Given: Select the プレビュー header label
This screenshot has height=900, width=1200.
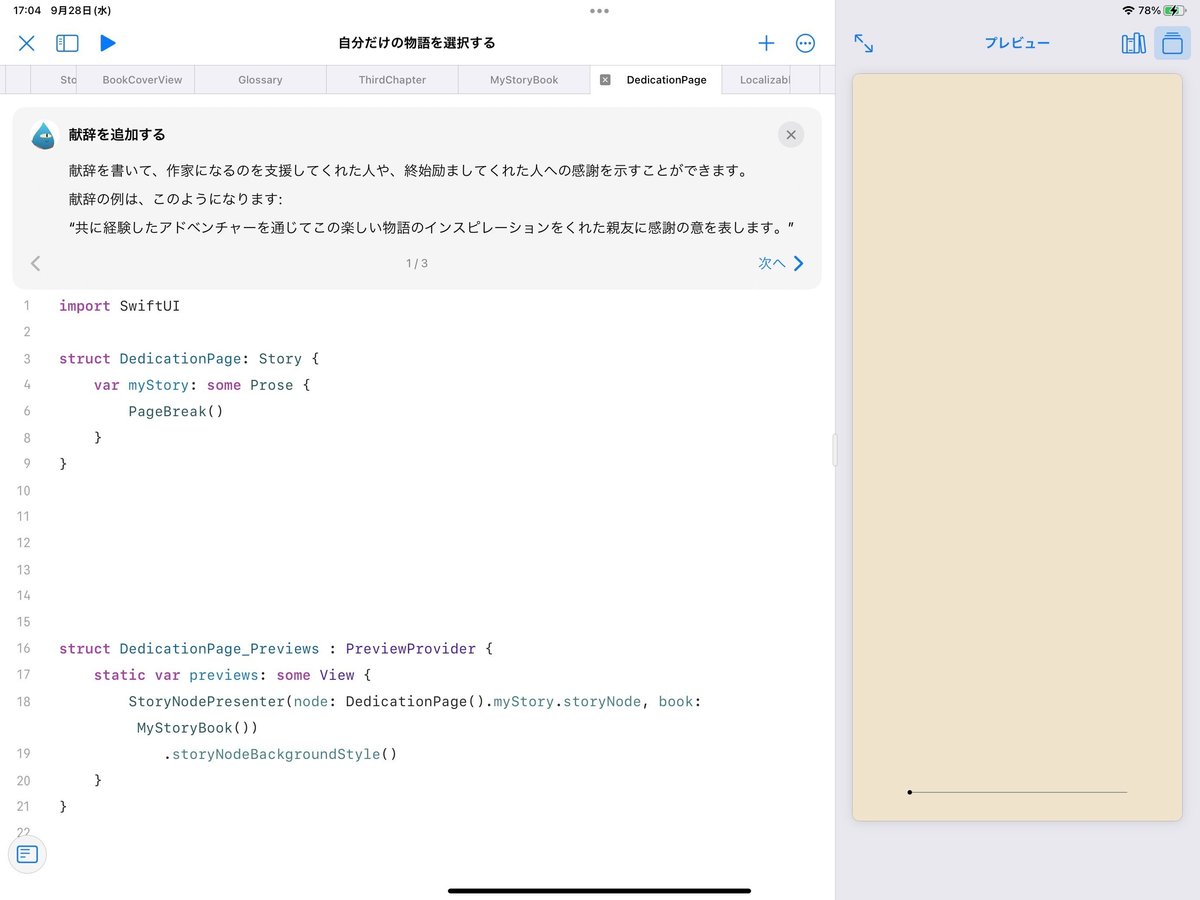Looking at the screenshot, I should coord(1017,43).
